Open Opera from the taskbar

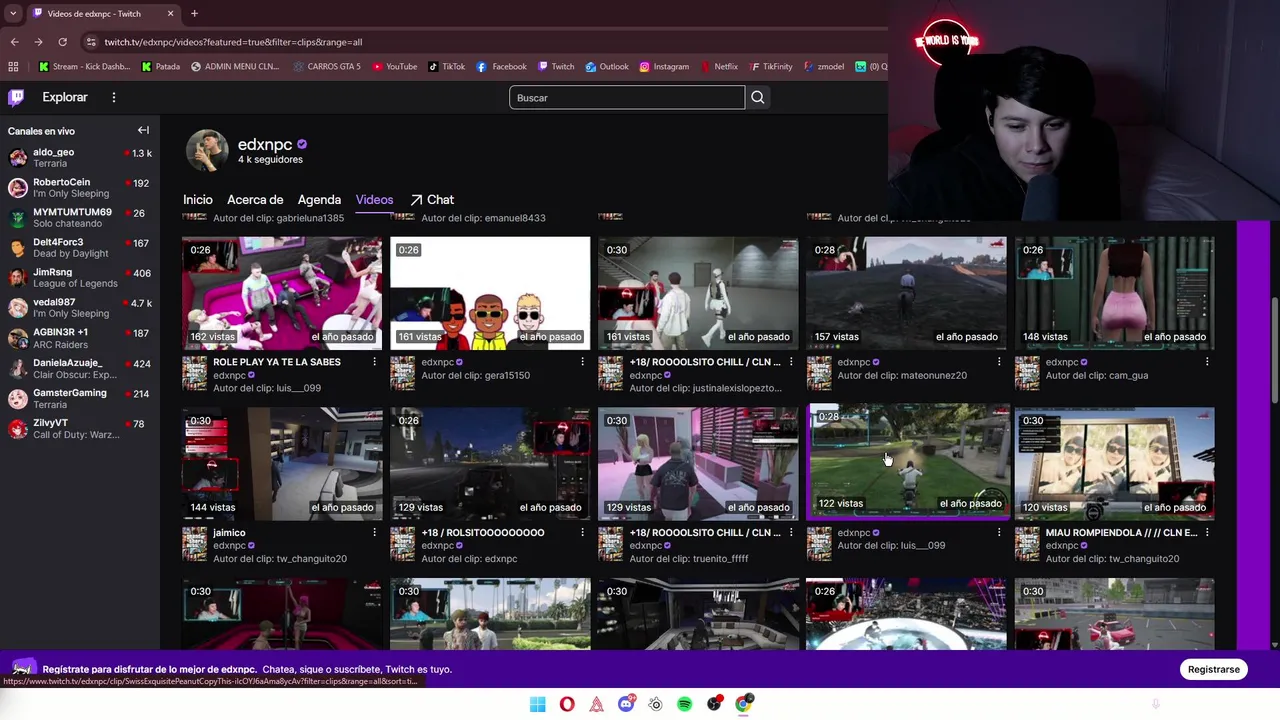pyautogui.click(x=567, y=704)
